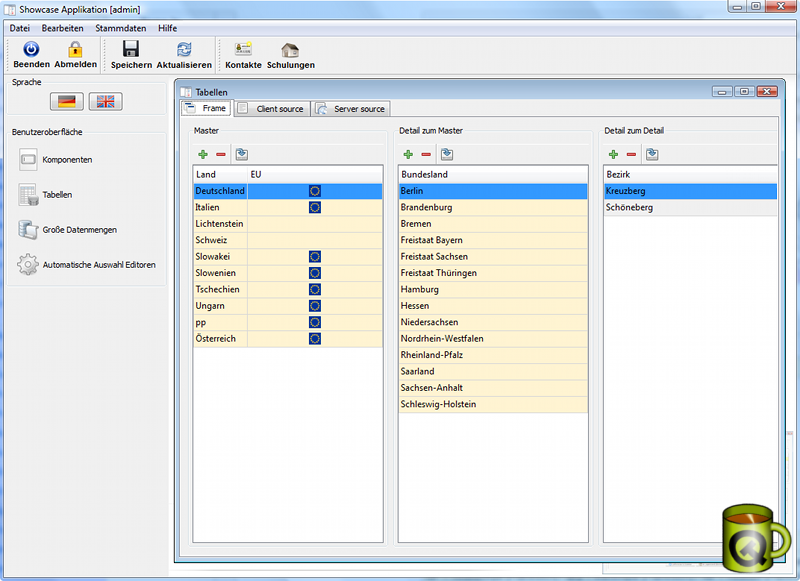Select Hamburg in Bundesland list

pos(493,289)
